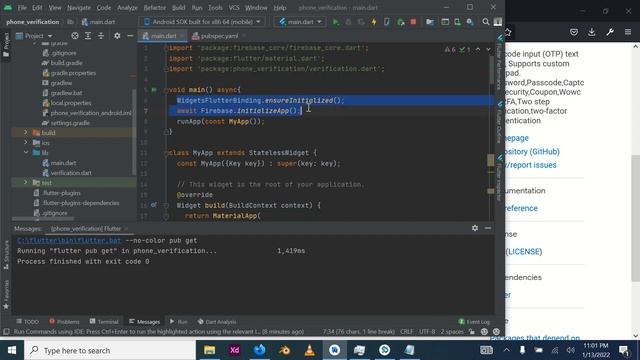Viewport: 640px width, 360px height.
Task: Expand the test folder
Action: click(26, 182)
